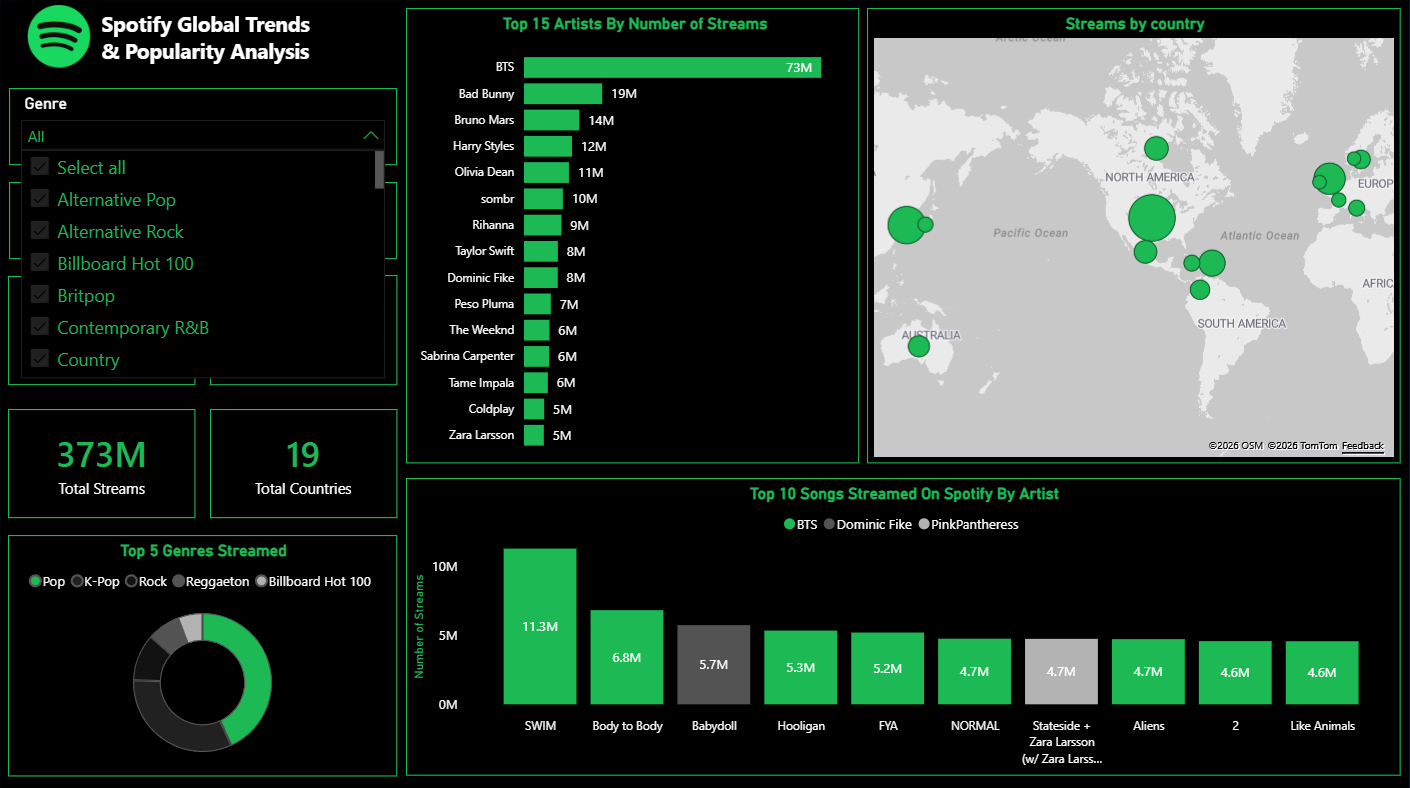This screenshot has width=1410, height=788.
Task: Click the Hooligan song bar
Action: click(801, 667)
